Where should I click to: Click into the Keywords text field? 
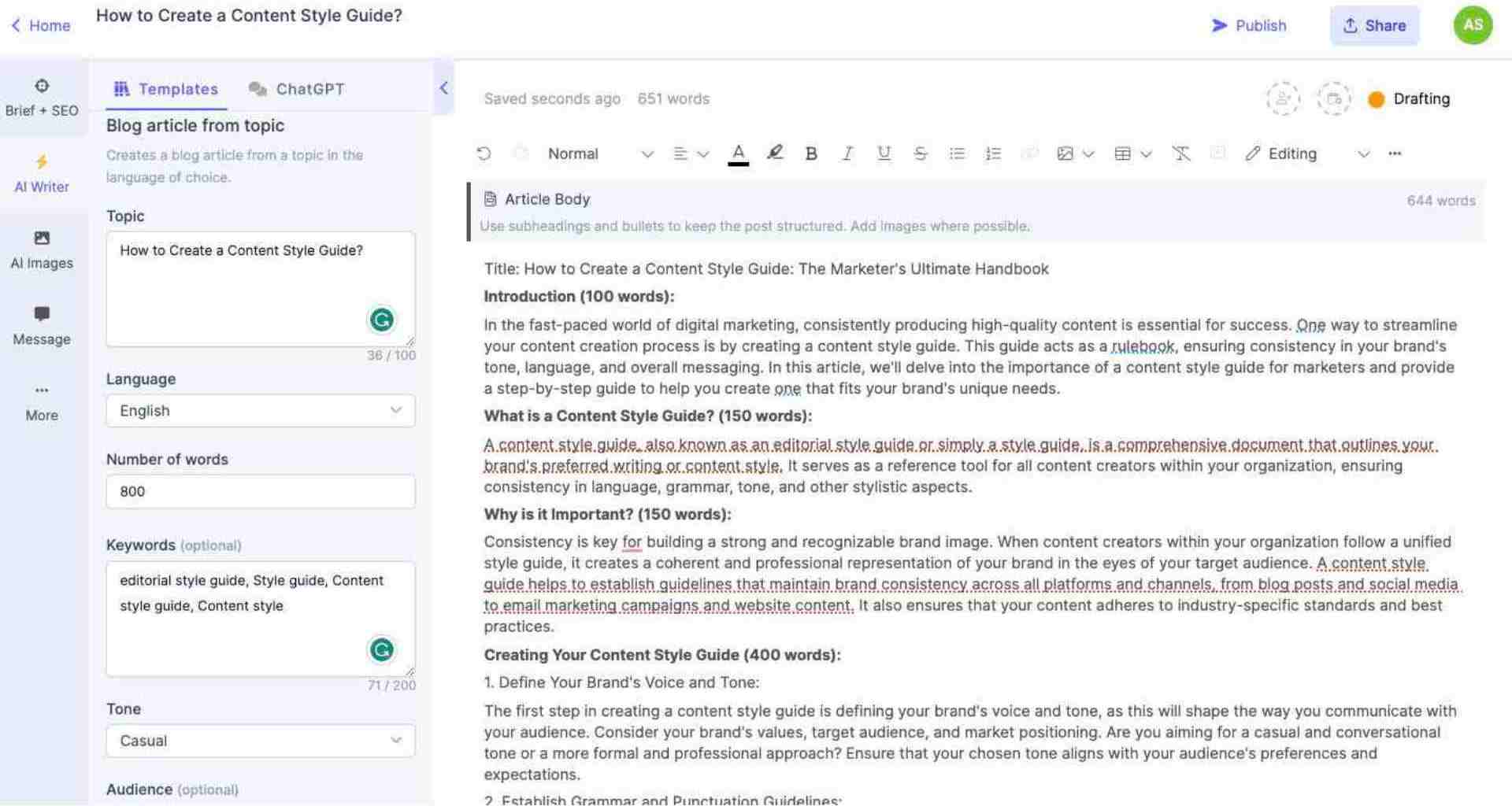pos(261,619)
